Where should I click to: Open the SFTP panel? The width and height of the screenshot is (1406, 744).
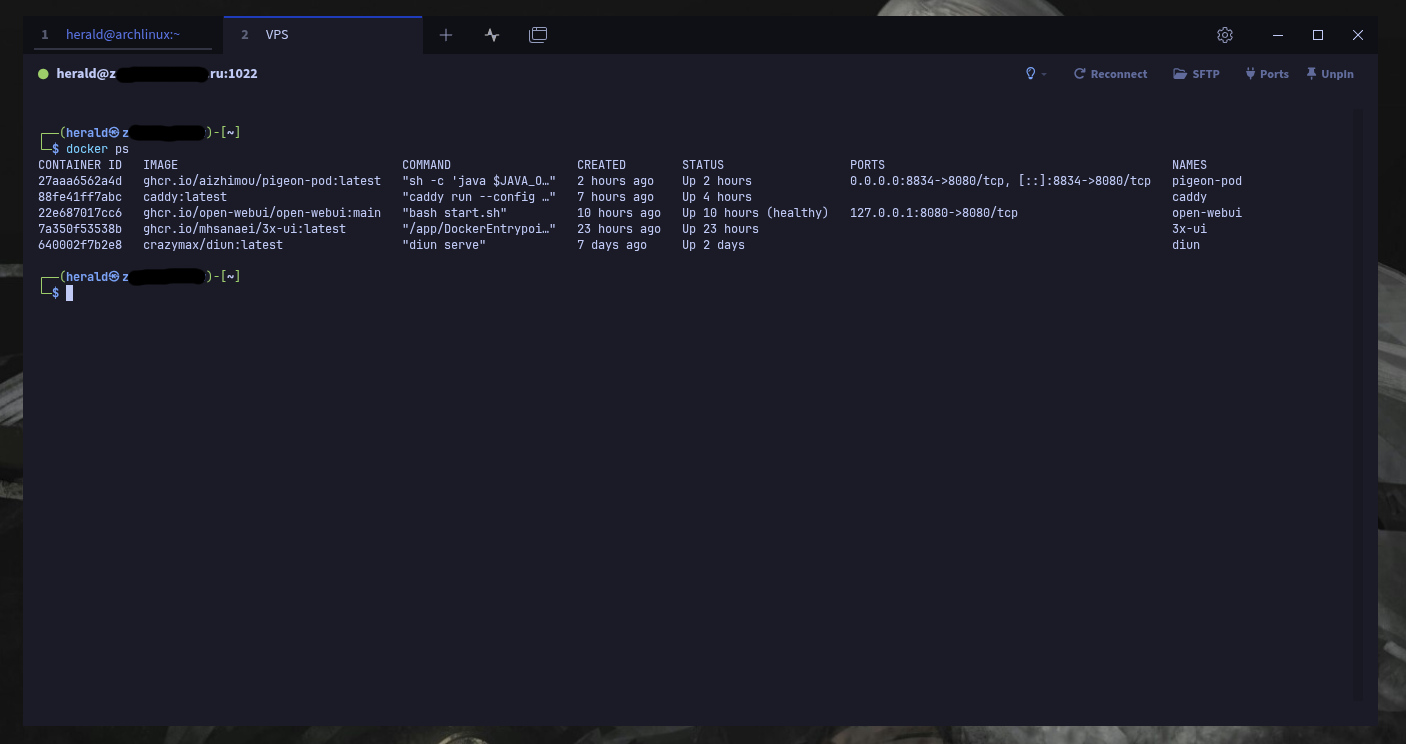point(1197,74)
